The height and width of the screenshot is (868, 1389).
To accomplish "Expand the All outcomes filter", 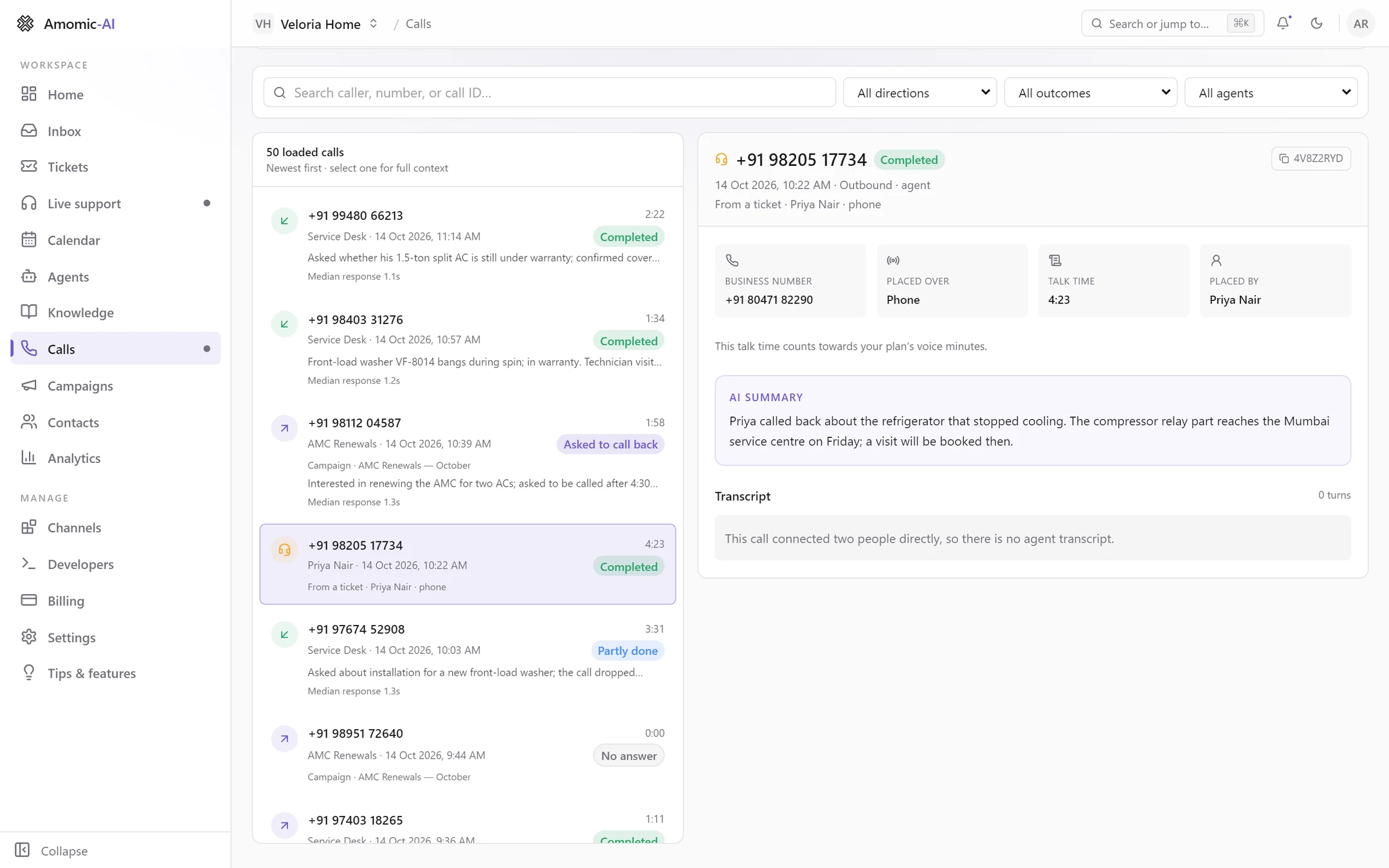I will click(x=1091, y=93).
